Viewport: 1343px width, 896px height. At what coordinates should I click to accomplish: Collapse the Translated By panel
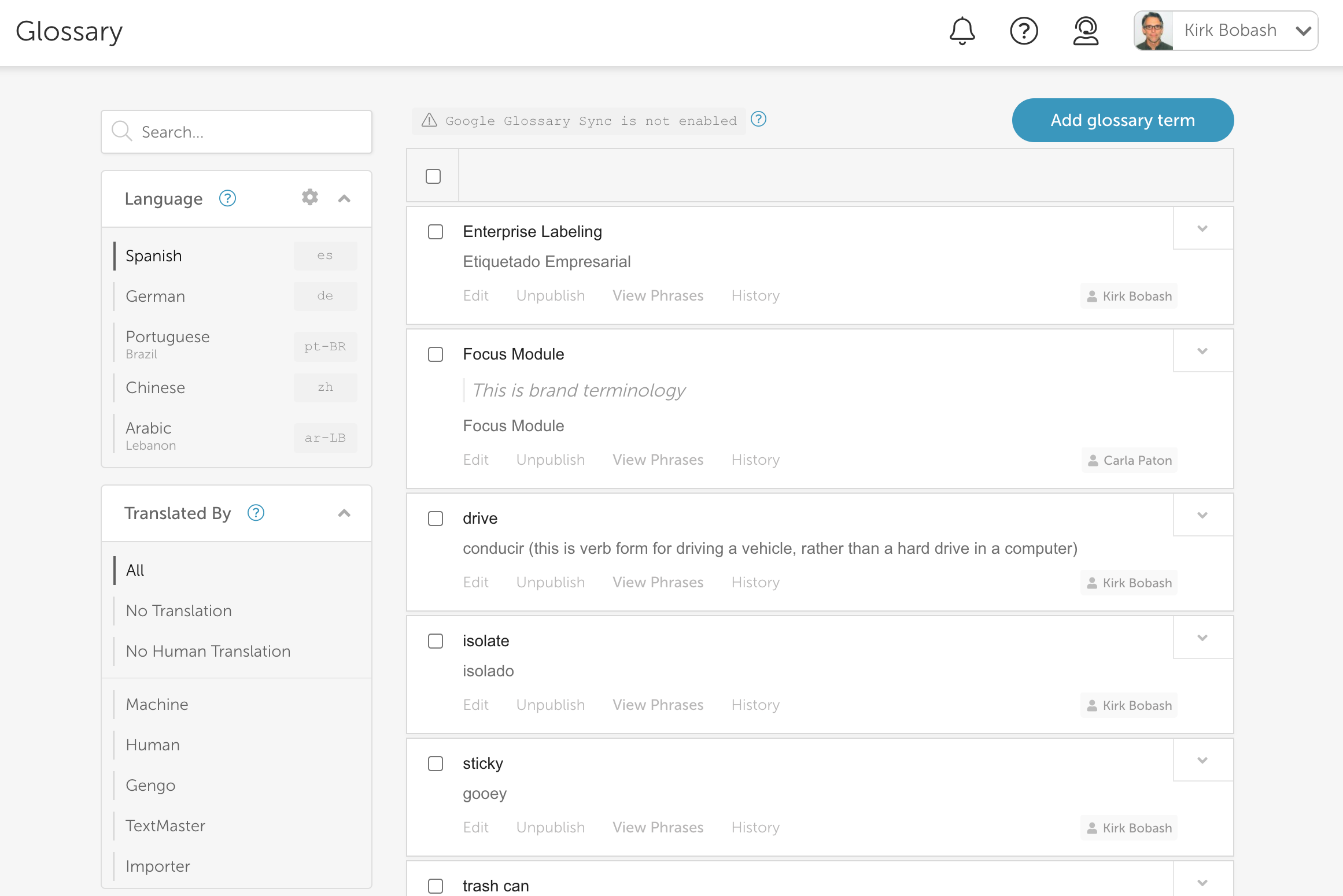pyautogui.click(x=344, y=513)
